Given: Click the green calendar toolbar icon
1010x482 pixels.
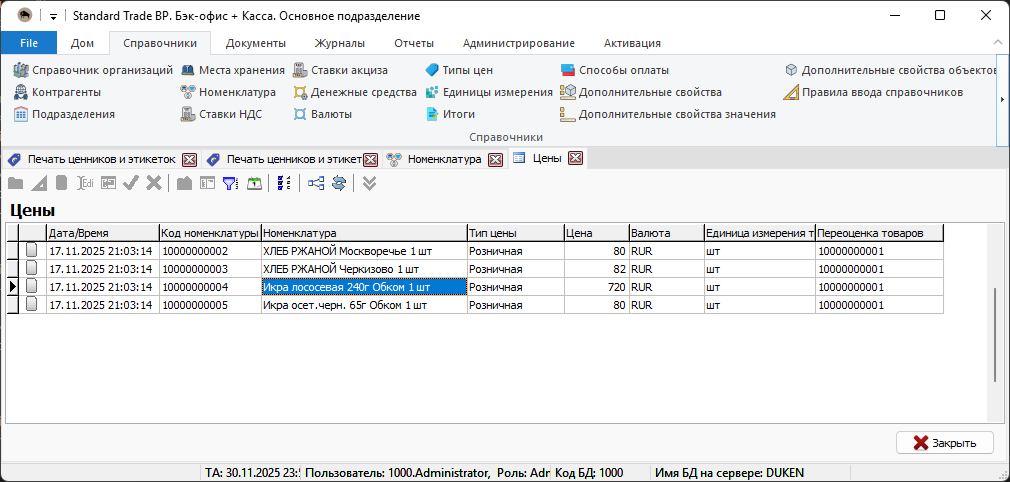Looking at the screenshot, I should coord(254,184).
